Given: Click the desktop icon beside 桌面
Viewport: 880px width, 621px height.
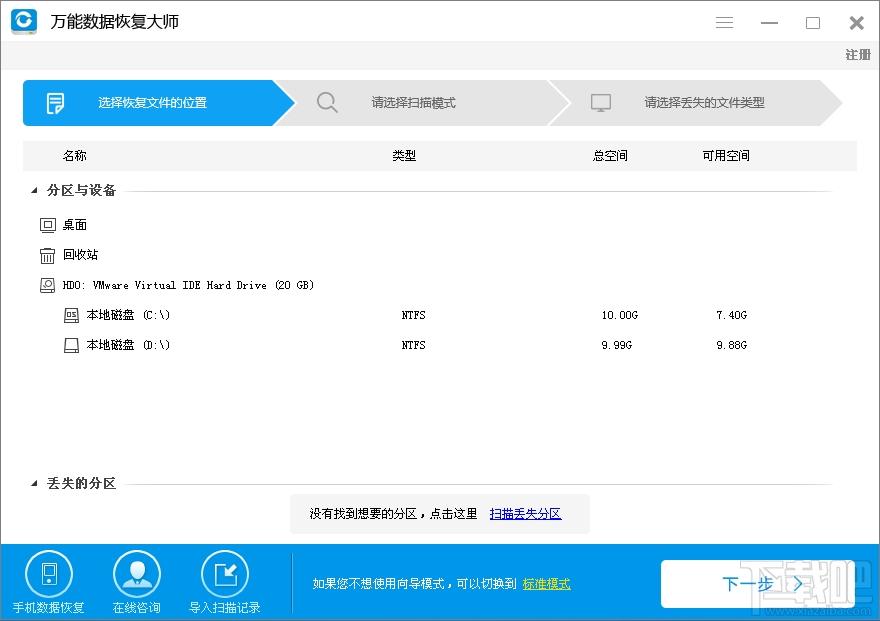Looking at the screenshot, I should pyautogui.click(x=48, y=225).
